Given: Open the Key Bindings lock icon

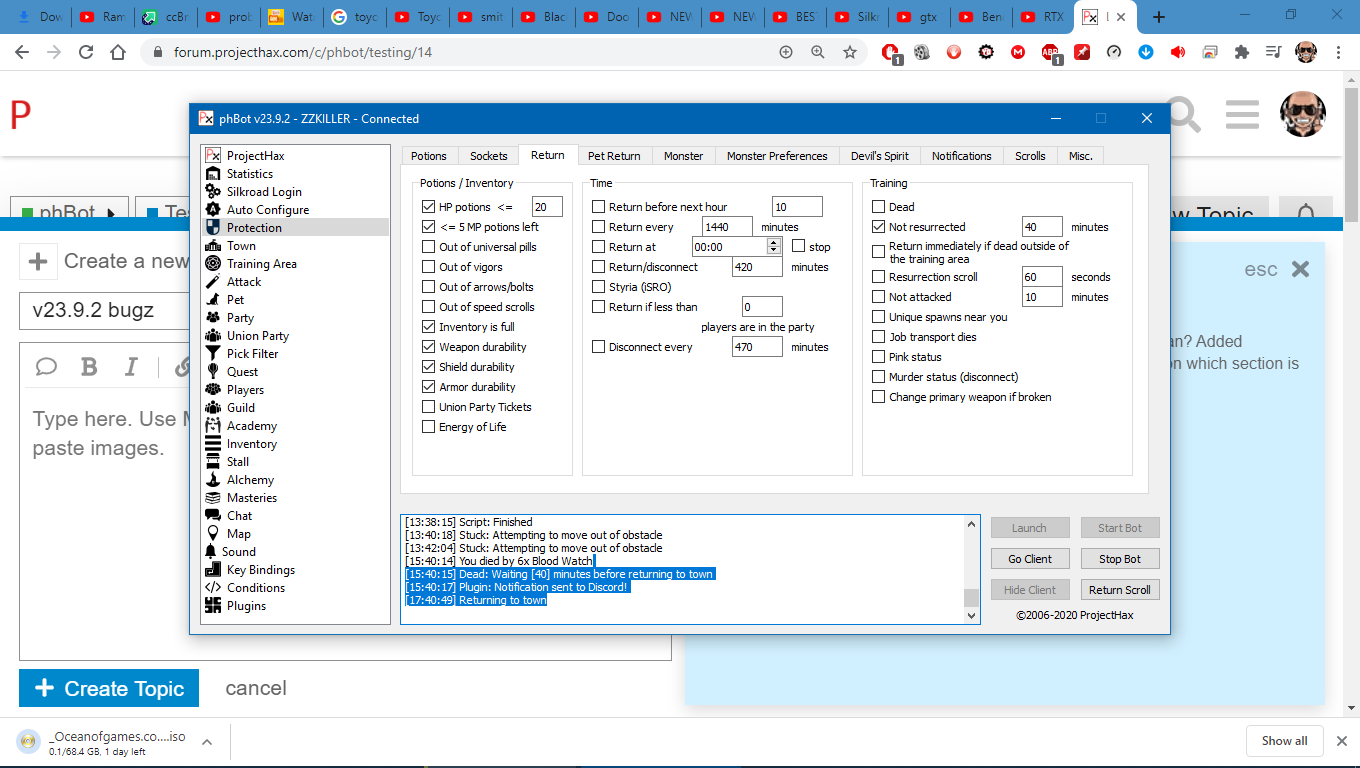Looking at the screenshot, I should [x=212, y=570].
